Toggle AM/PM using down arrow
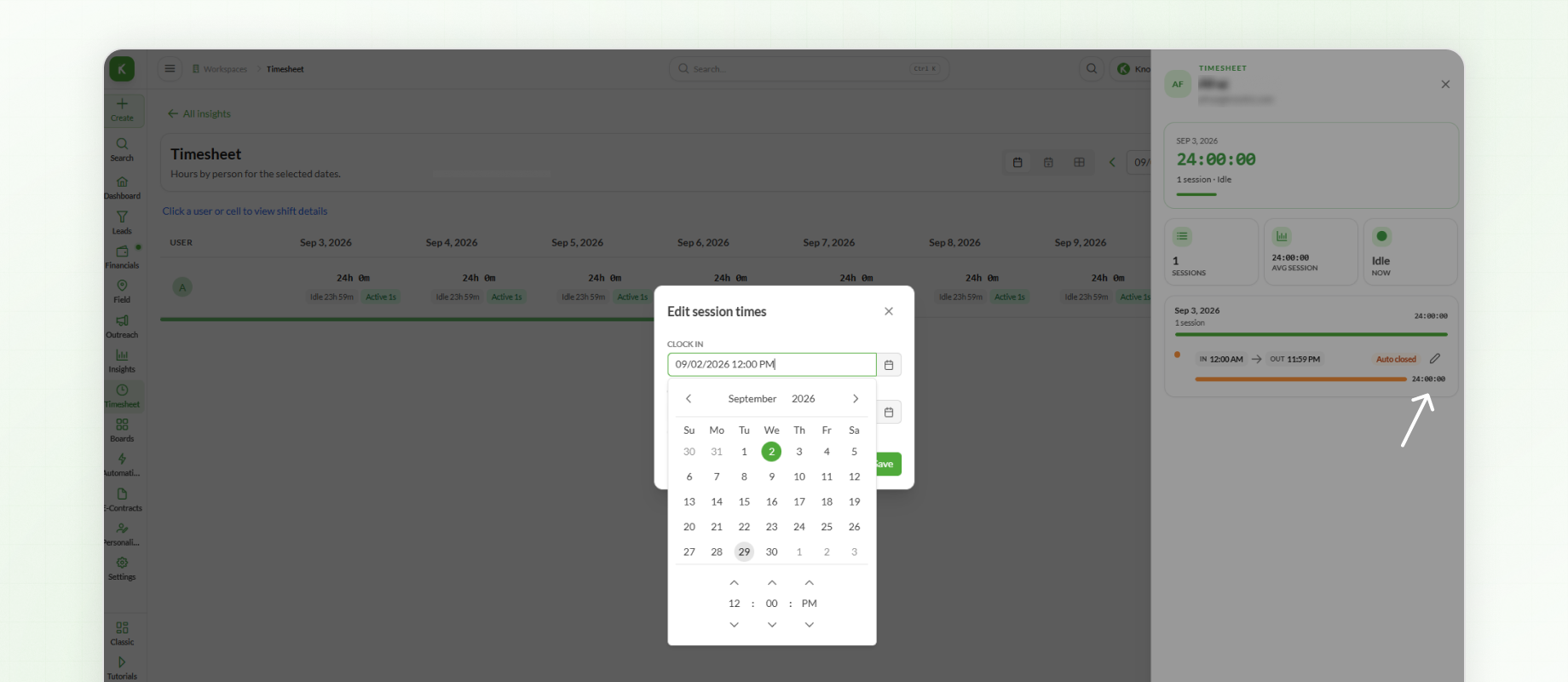The width and height of the screenshot is (1568, 682). tap(810, 625)
